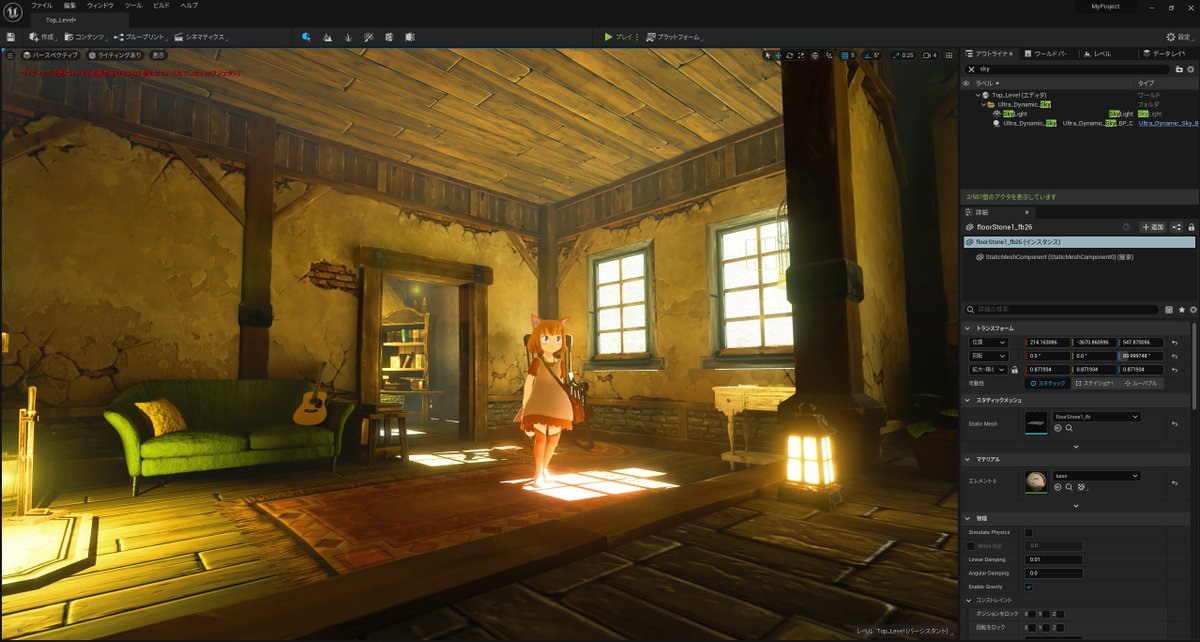Screen dimensions: 1200x642
Task: Click the 追加 add component button
Action: click(x=1152, y=227)
